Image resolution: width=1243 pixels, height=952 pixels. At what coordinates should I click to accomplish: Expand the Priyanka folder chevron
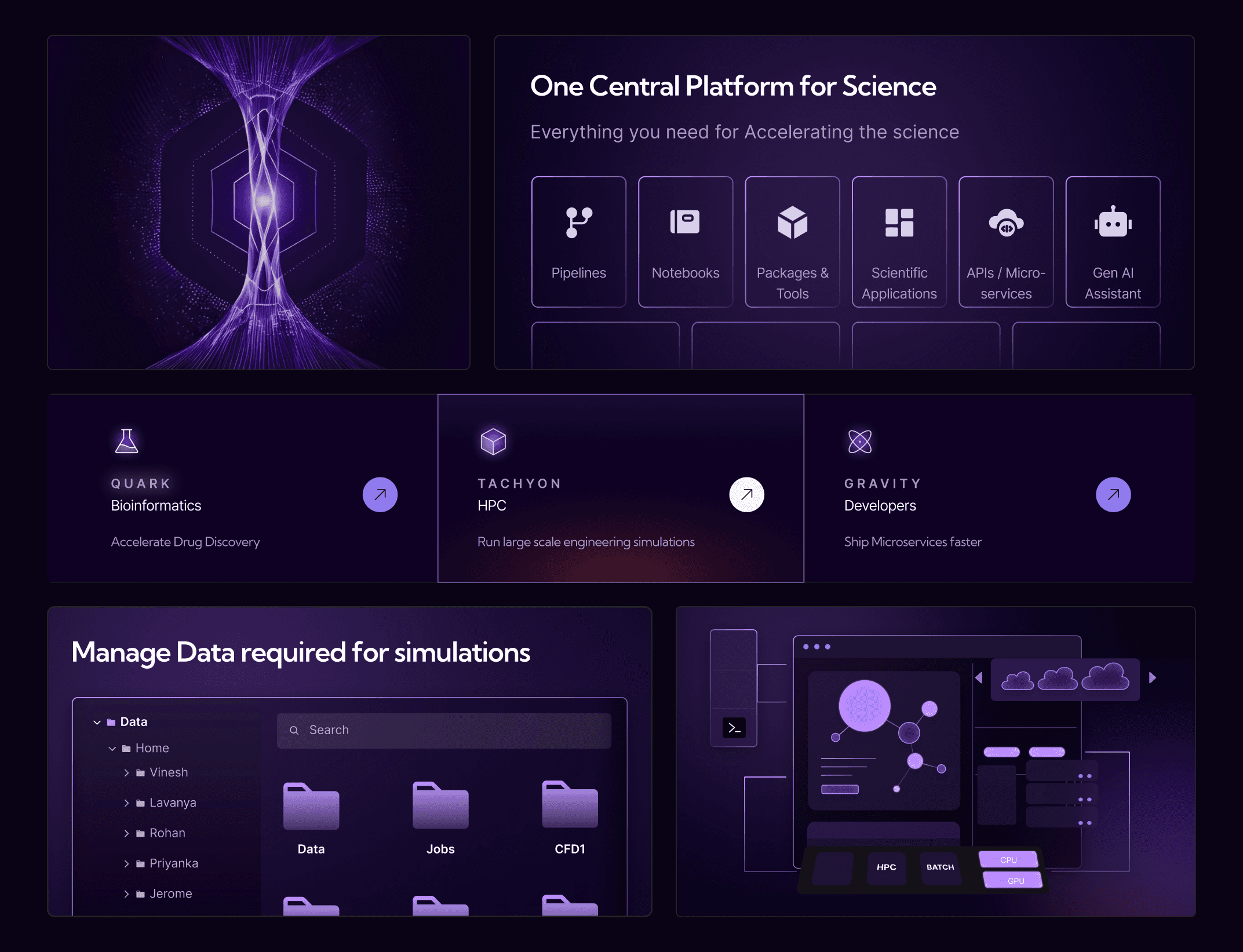click(x=126, y=864)
